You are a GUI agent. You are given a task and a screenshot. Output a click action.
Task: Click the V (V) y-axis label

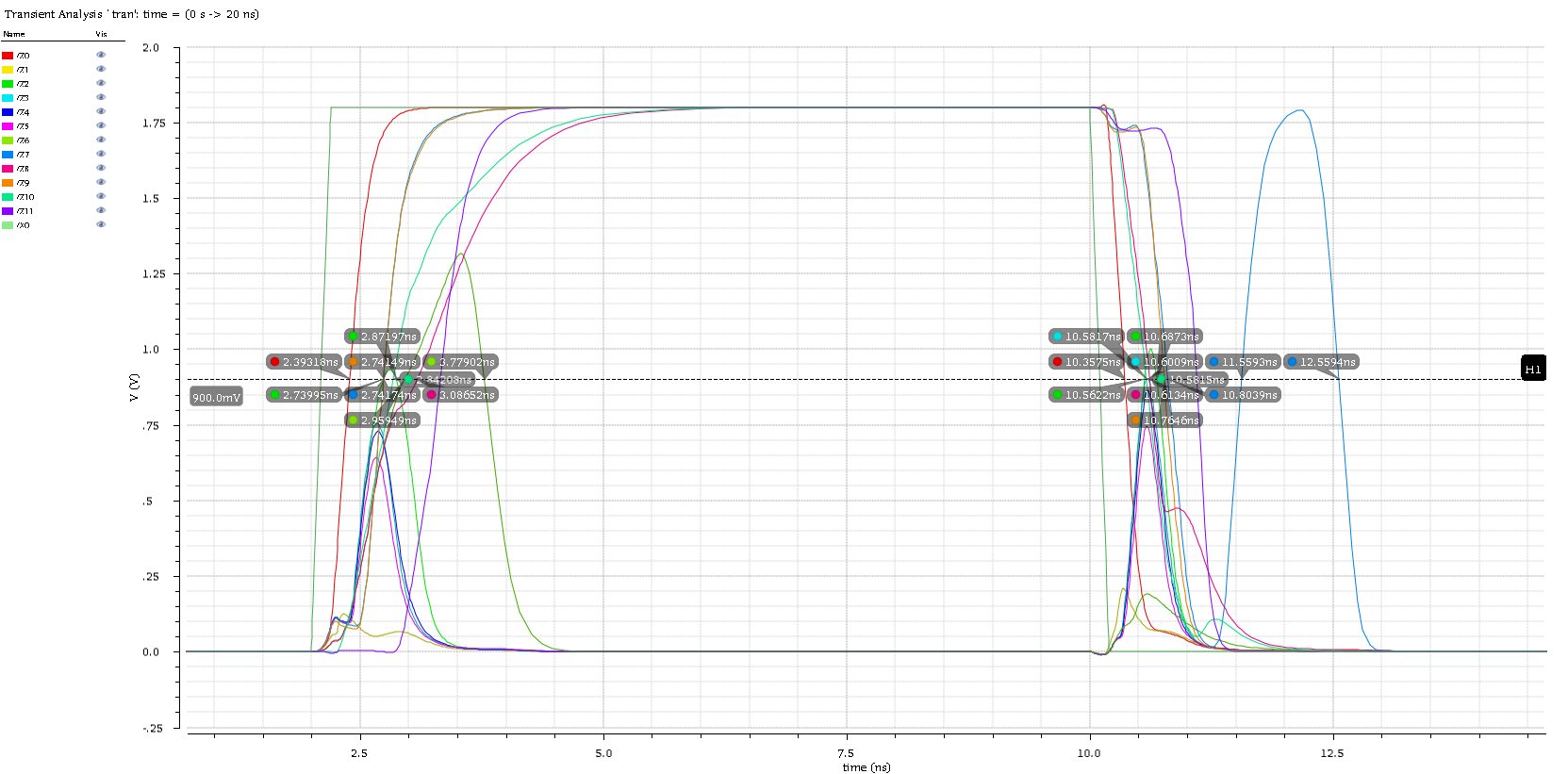pyautogui.click(x=134, y=387)
